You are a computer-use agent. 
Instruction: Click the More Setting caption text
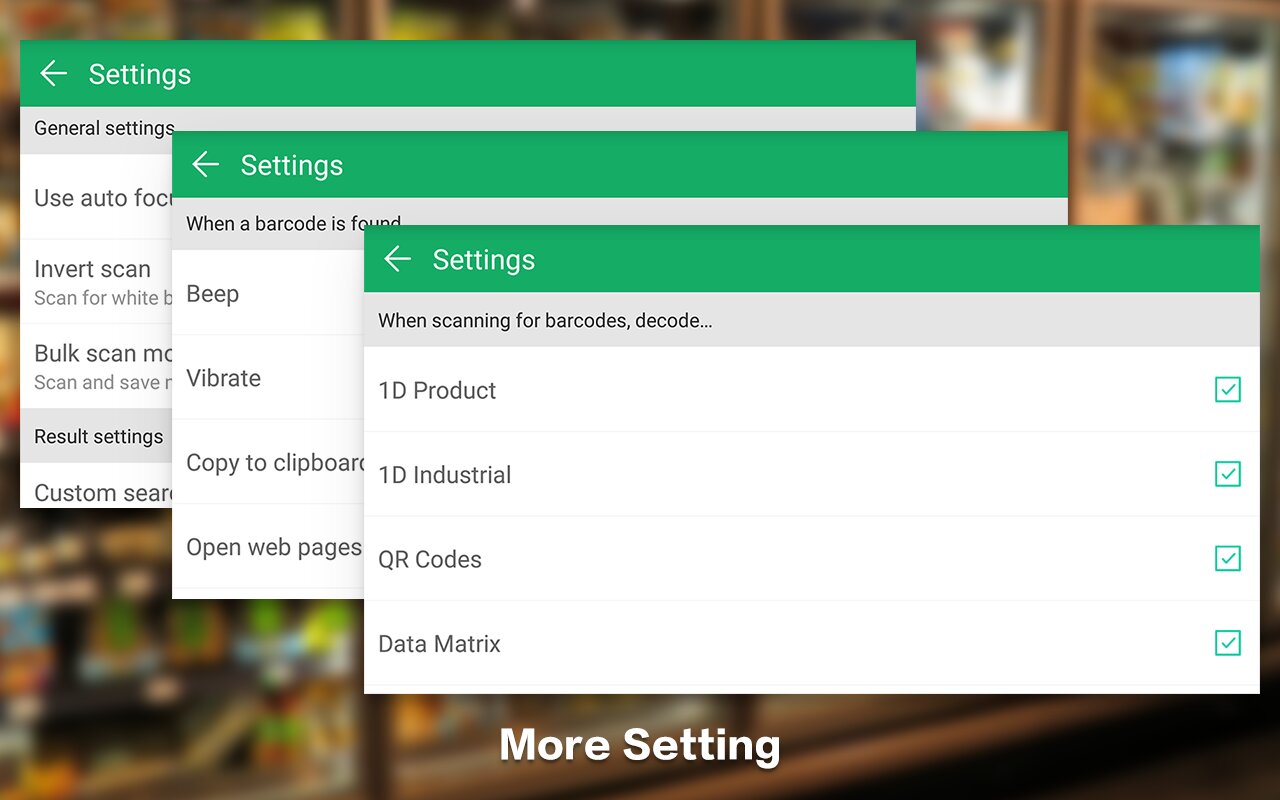640,745
